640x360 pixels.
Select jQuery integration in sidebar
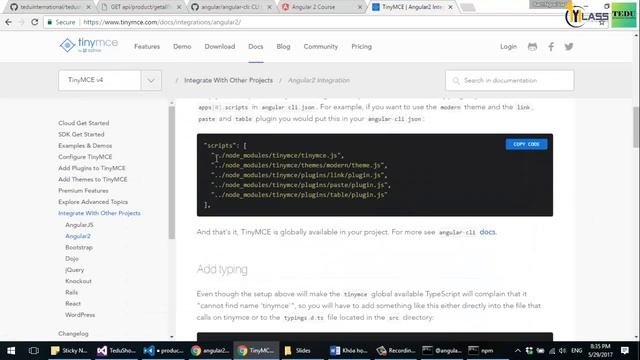(x=74, y=270)
